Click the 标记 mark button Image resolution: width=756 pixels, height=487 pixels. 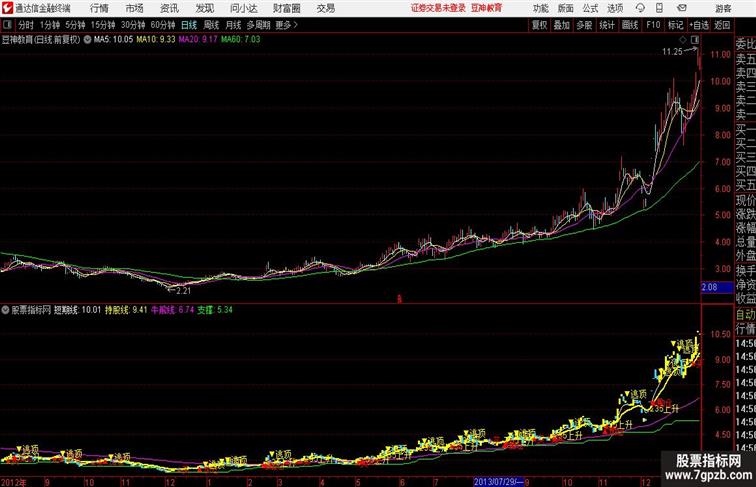point(675,25)
